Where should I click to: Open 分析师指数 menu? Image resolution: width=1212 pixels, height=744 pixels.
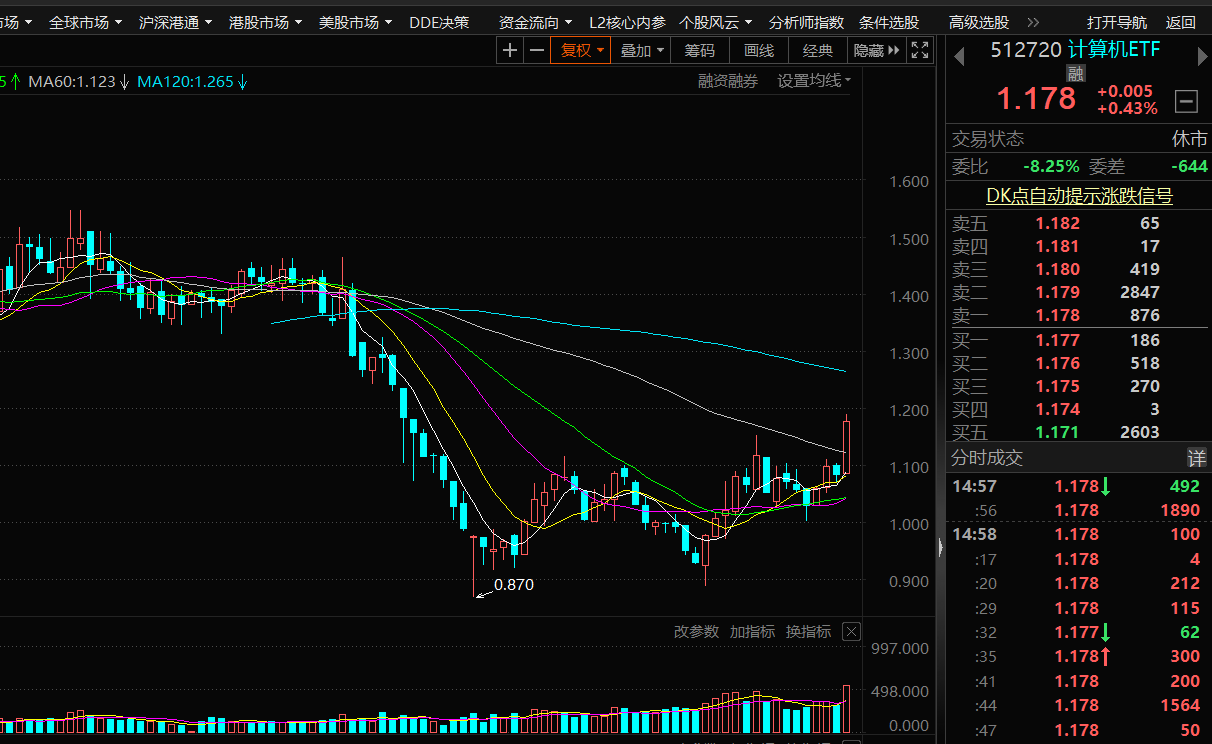pos(806,22)
